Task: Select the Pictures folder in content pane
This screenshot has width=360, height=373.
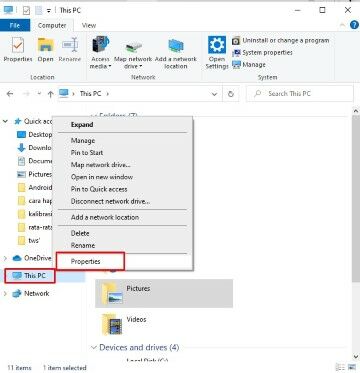Action: (164, 293)
